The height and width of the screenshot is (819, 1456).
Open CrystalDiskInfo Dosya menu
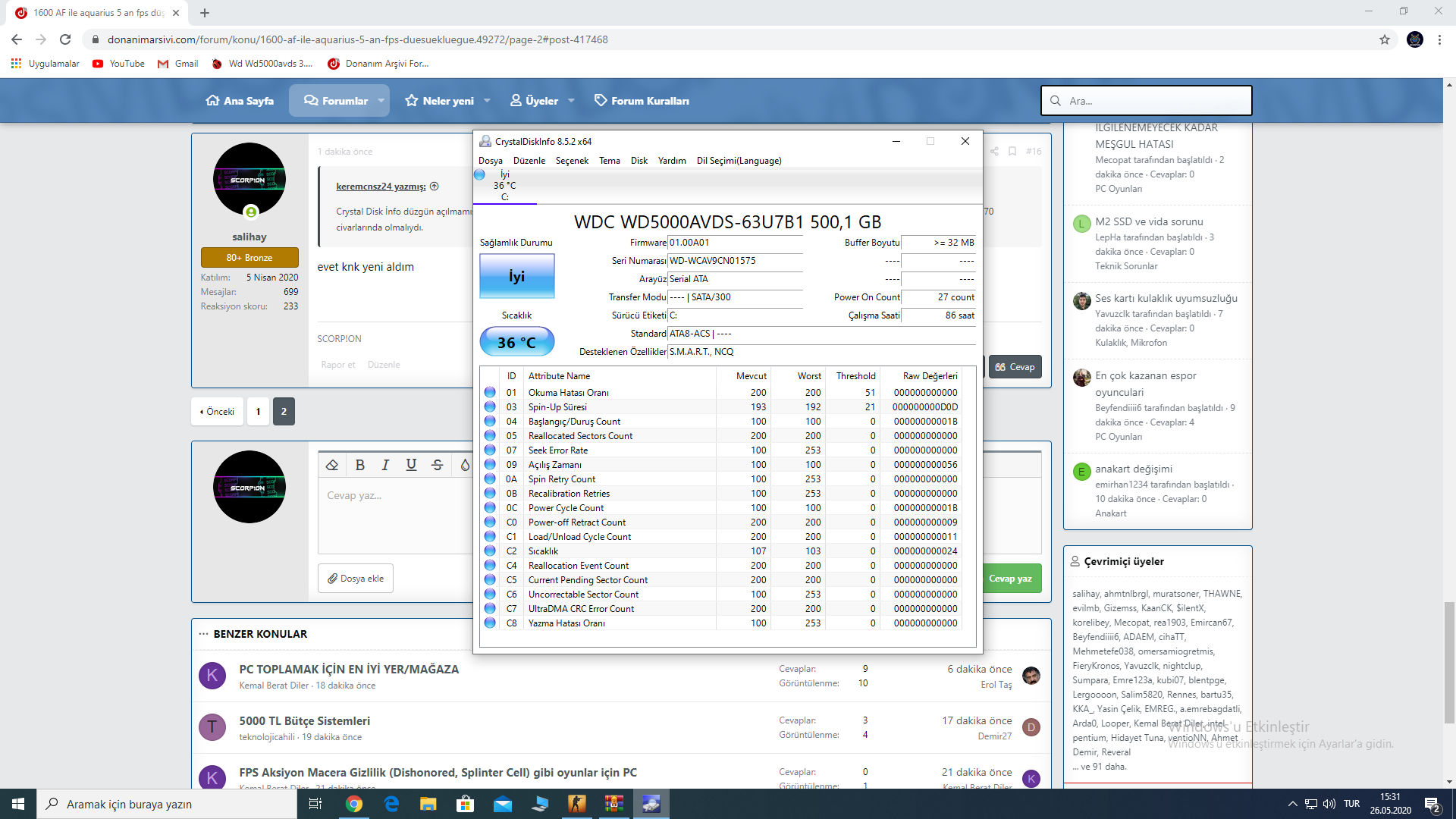[490, 161]
